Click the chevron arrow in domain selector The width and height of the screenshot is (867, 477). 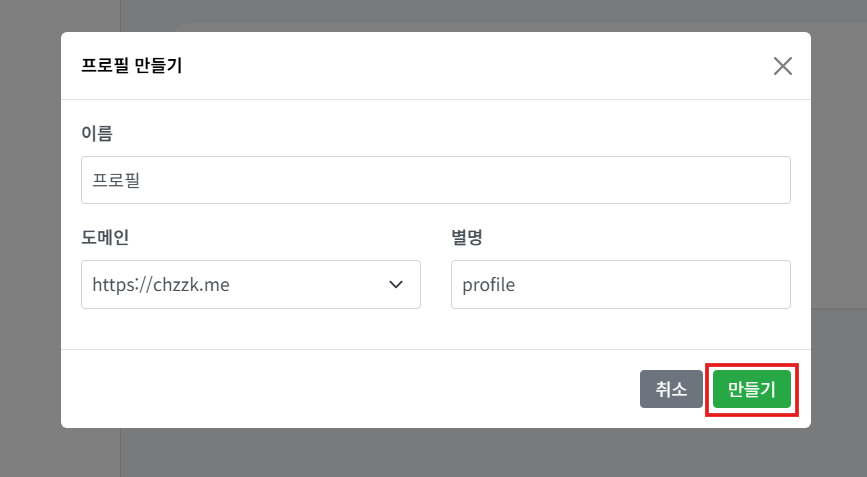coord(396,285)
